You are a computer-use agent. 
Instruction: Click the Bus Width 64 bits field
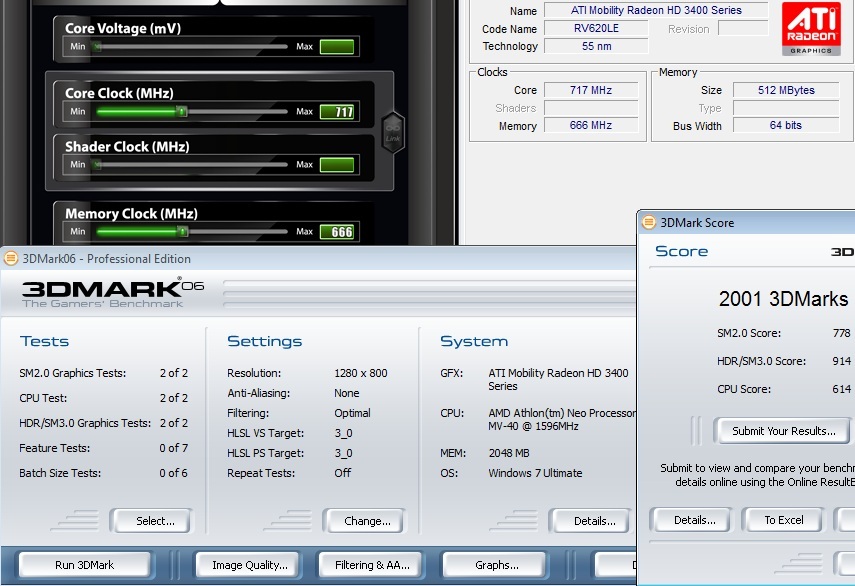786,125
